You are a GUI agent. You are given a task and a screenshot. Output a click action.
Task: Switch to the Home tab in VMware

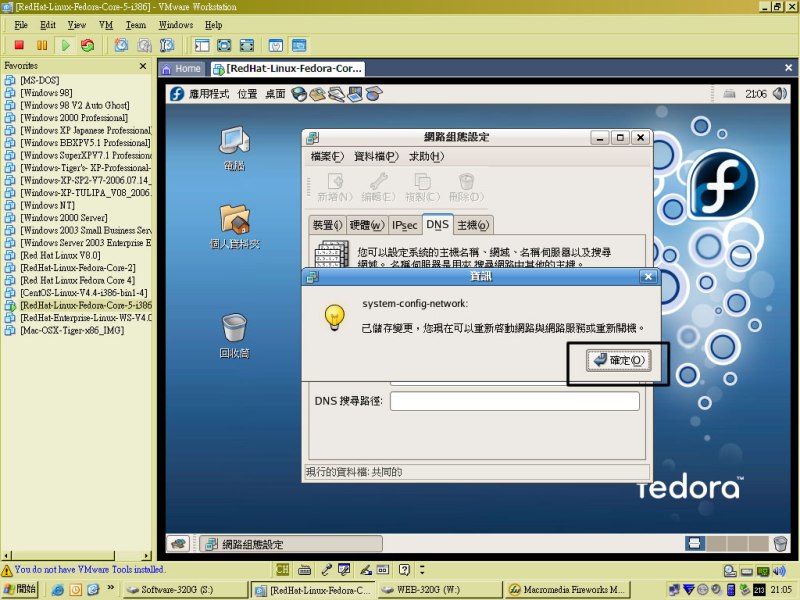[x=182, y=69]
